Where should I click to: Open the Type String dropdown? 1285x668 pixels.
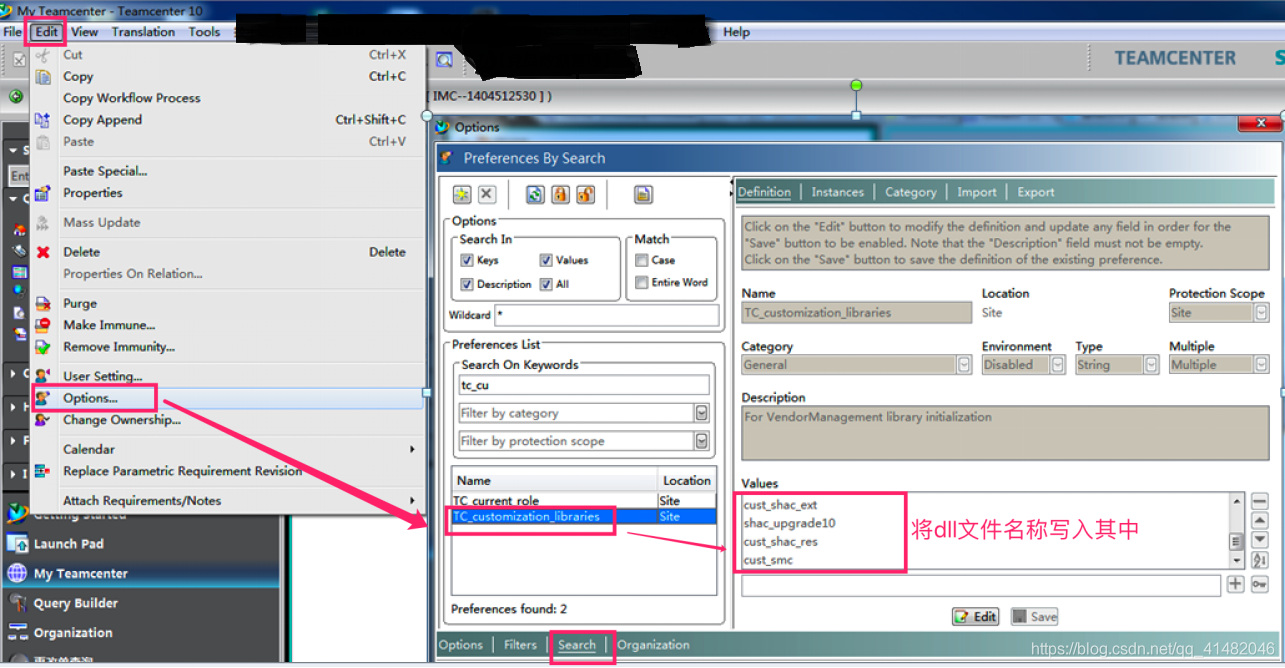[1152, 365]
